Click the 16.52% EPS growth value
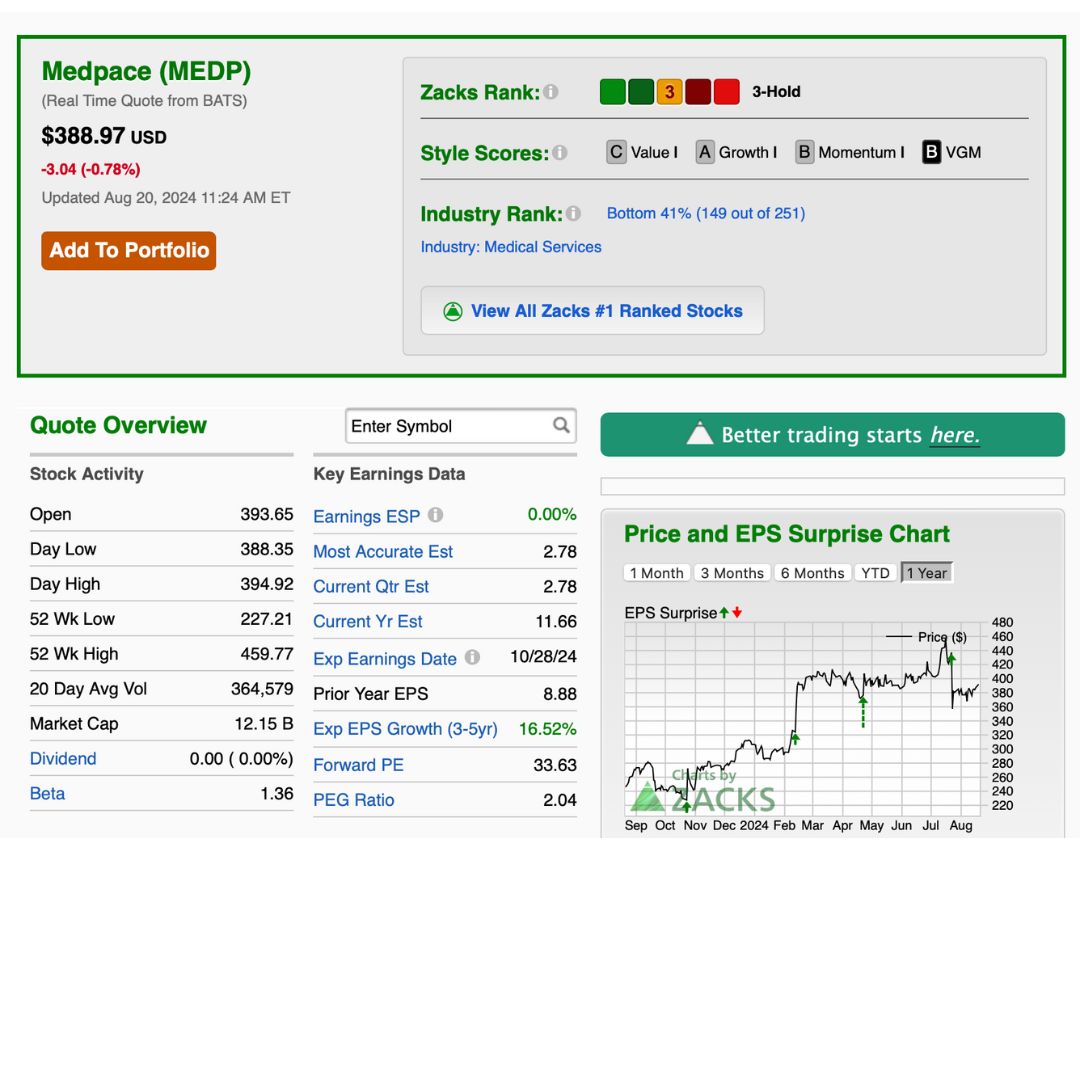1080x1080 pixels. pyautogui.click(x=548, y=729)
